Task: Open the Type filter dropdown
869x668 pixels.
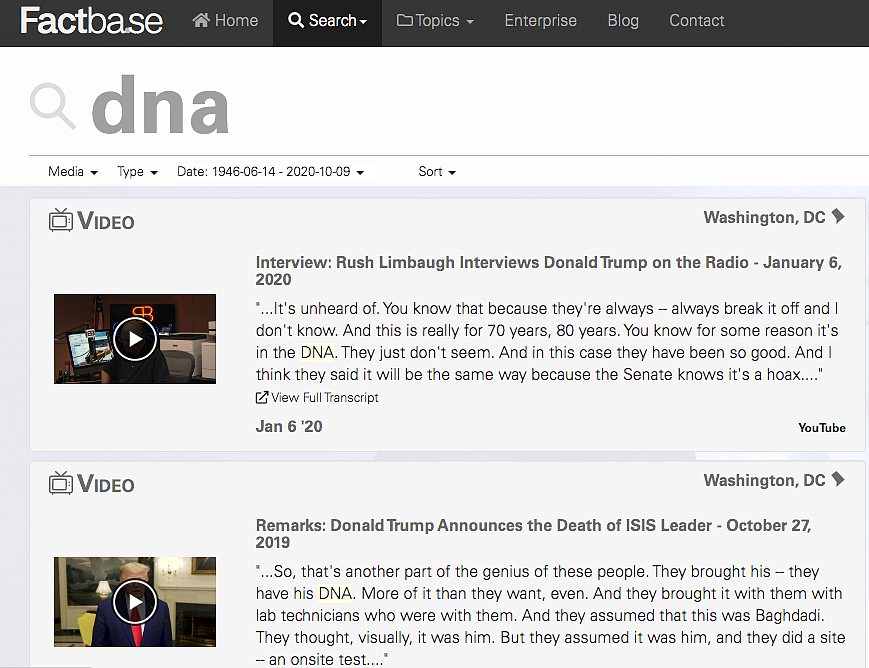Action: (137, 172)
